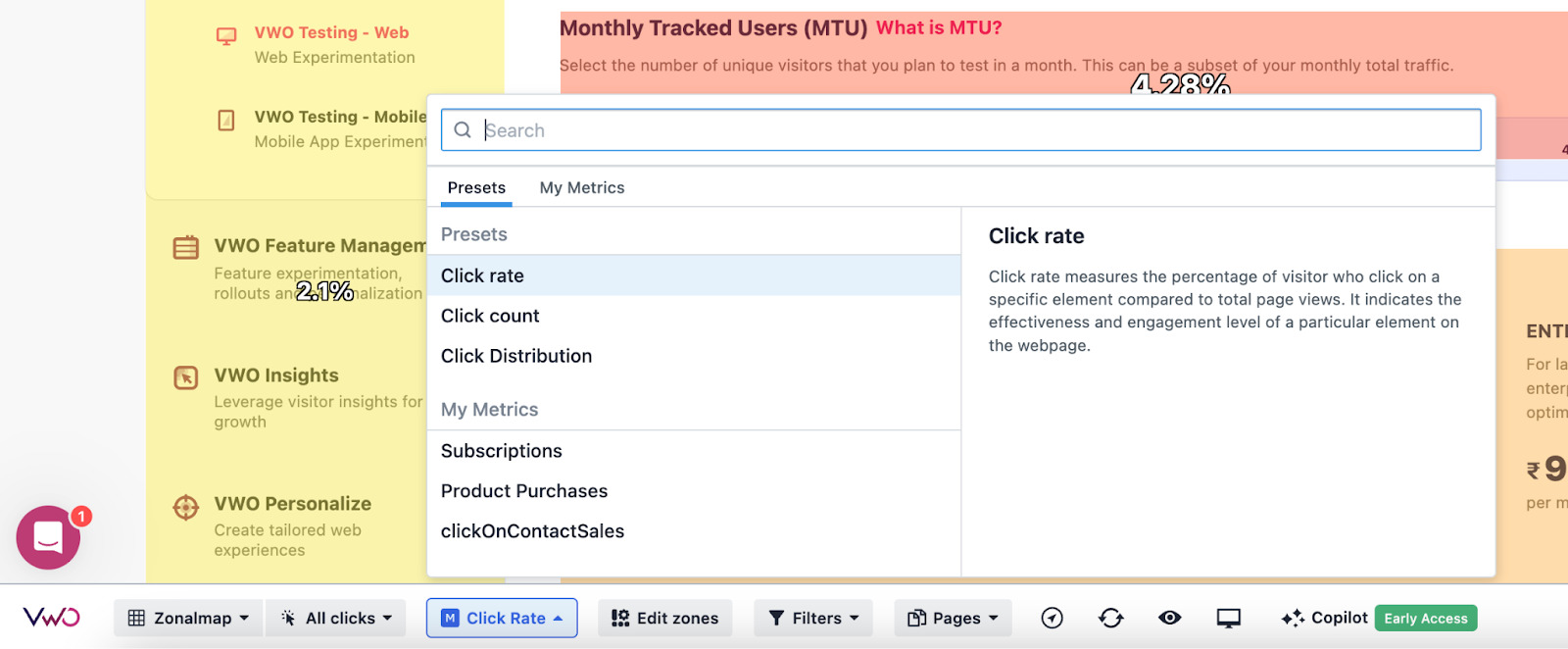Viewport: 1568px width, 649px height.
Task: Click the chat notification badge showing 1
Action: [x=81, y=516]
